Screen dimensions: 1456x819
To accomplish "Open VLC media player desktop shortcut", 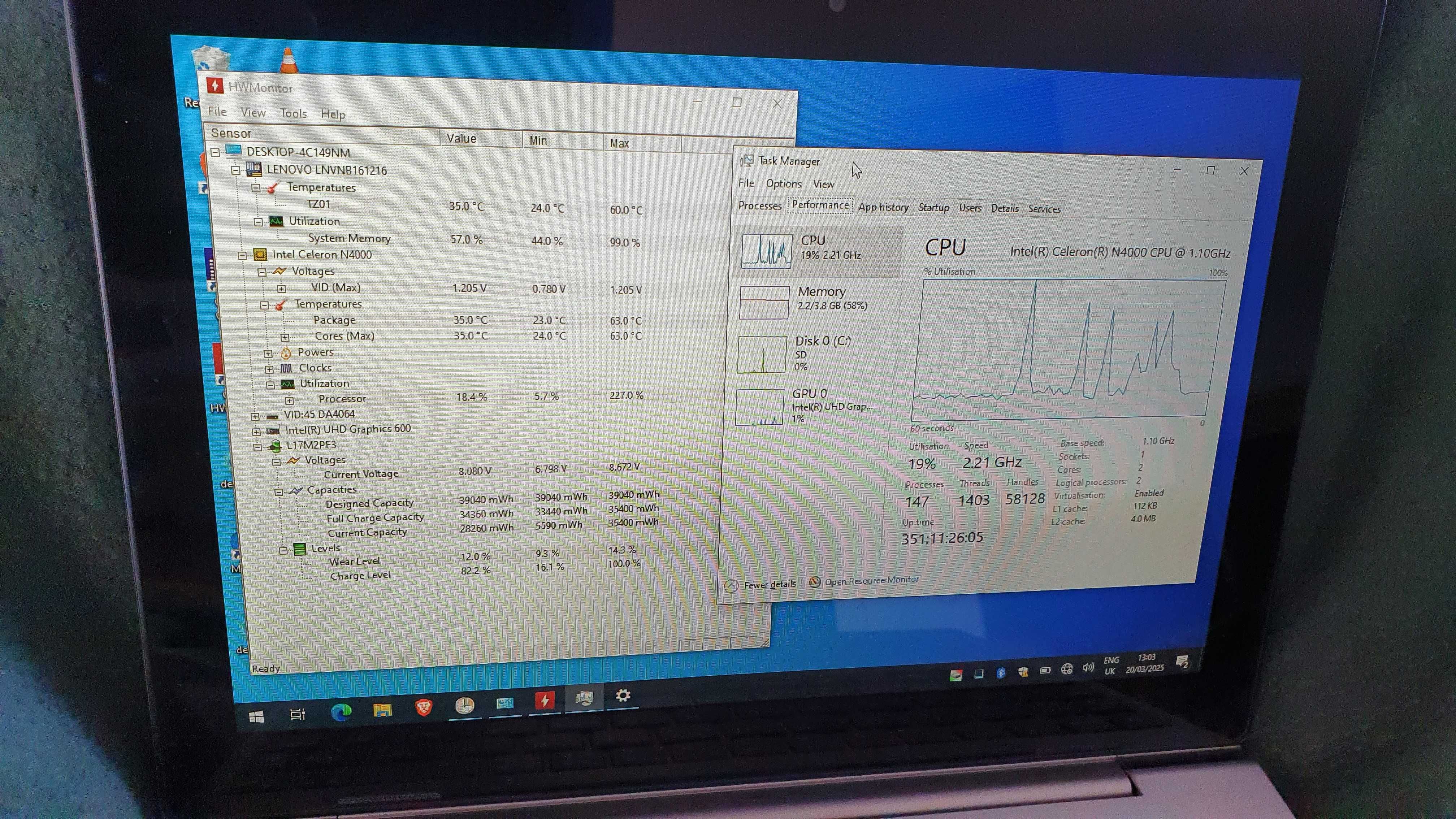I will pyautogui.click(x=289, y=60).
